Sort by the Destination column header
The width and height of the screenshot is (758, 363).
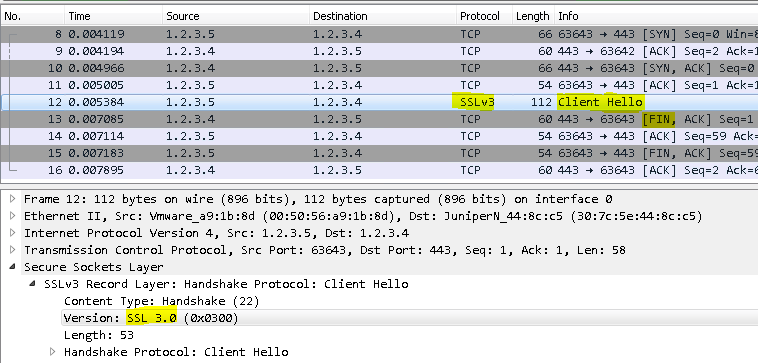point(383,16)
